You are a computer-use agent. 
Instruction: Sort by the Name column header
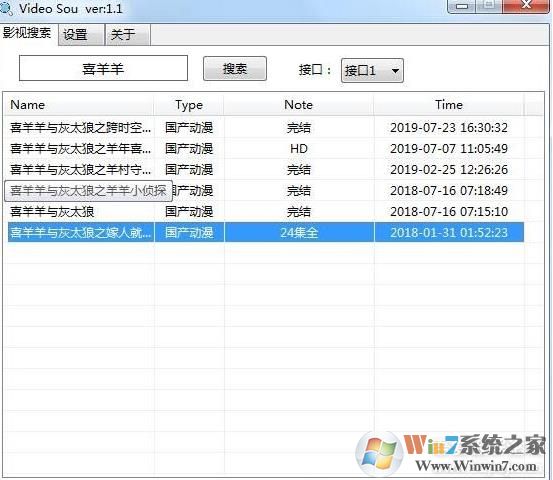tap(79, 105)
